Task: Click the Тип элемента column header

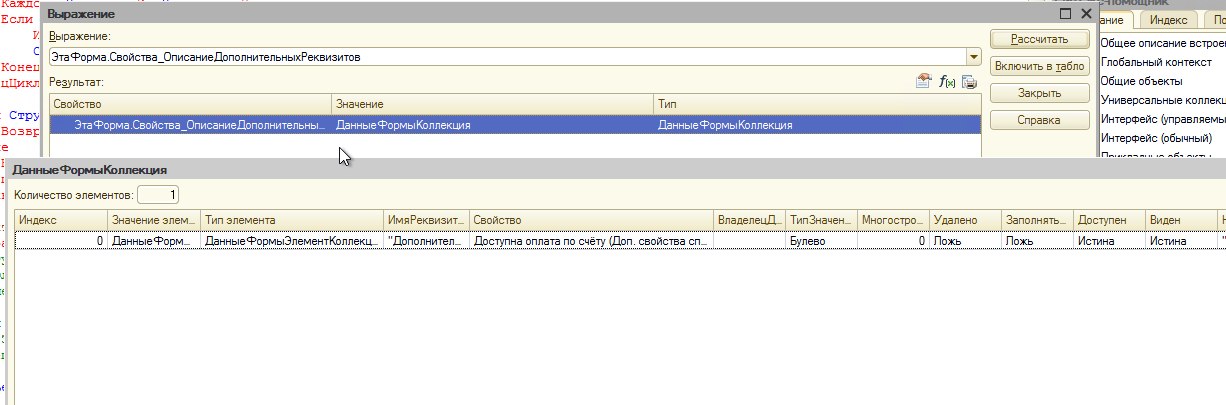Action: pyautogui.click(x=291, y=219)
